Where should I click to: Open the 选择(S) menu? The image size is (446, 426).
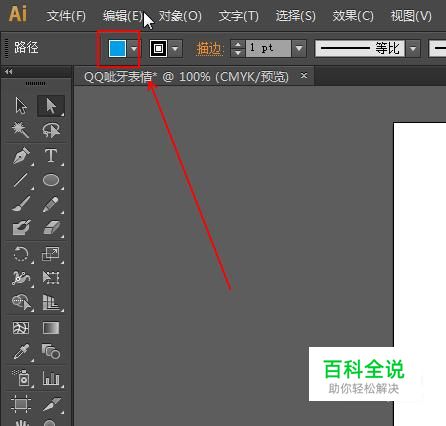click(x=296, y=16)
